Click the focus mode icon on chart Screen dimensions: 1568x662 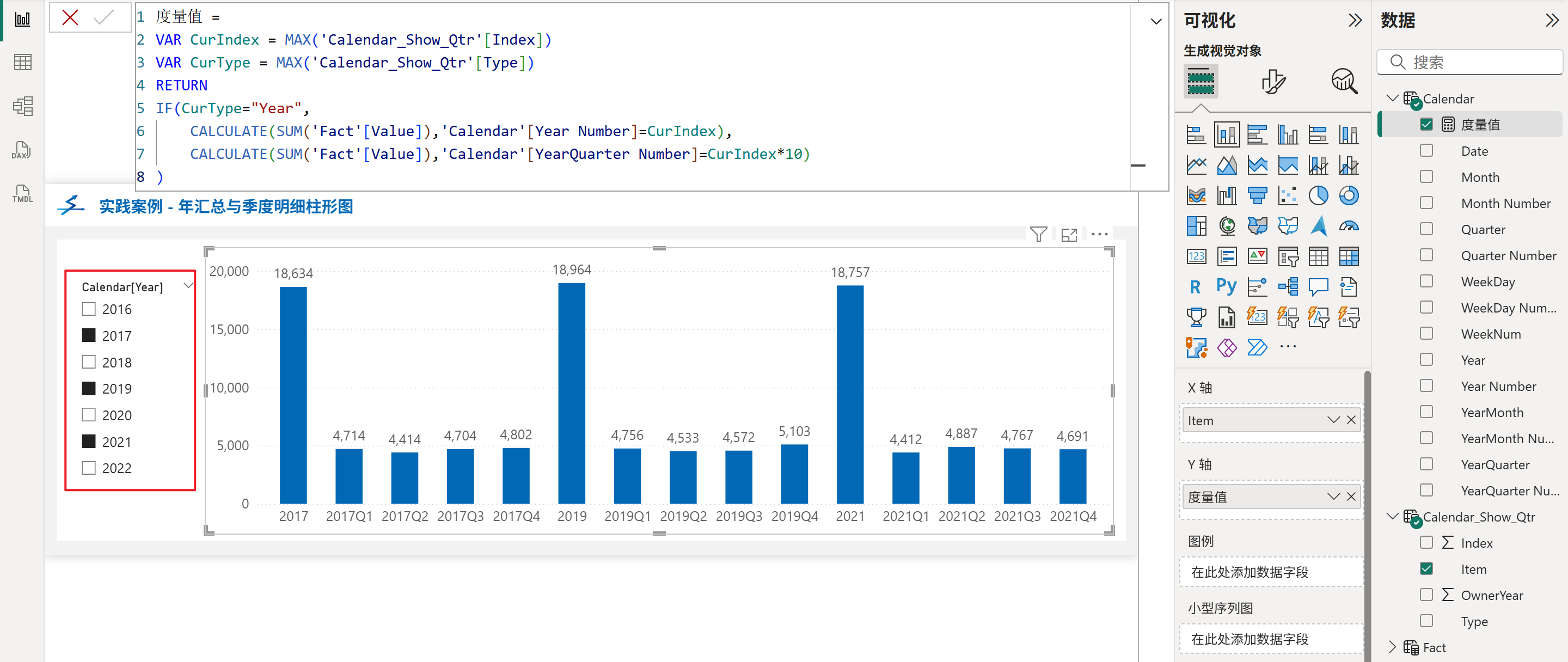click(x=1068, y=234)
